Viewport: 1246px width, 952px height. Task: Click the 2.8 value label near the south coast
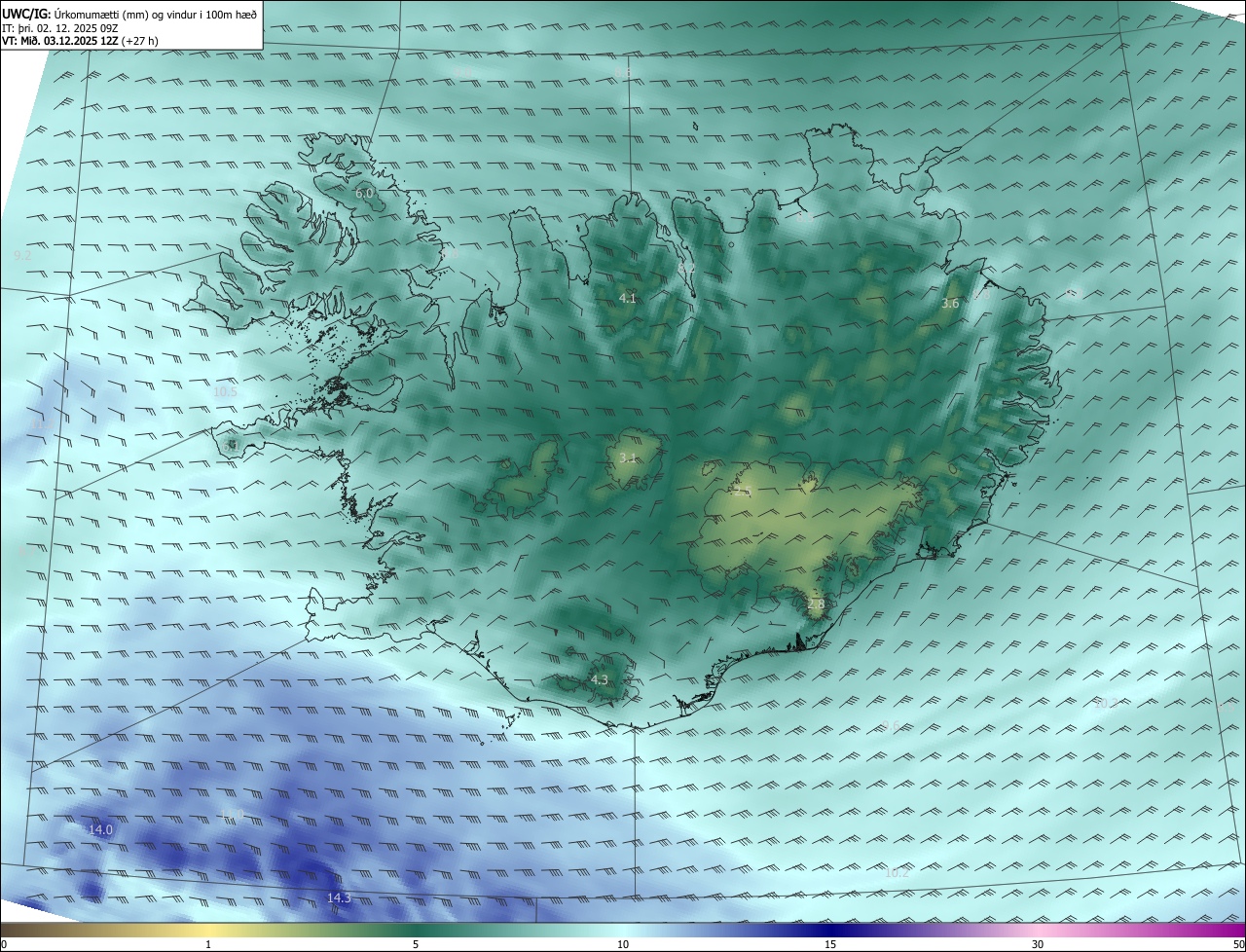[816, 604]
